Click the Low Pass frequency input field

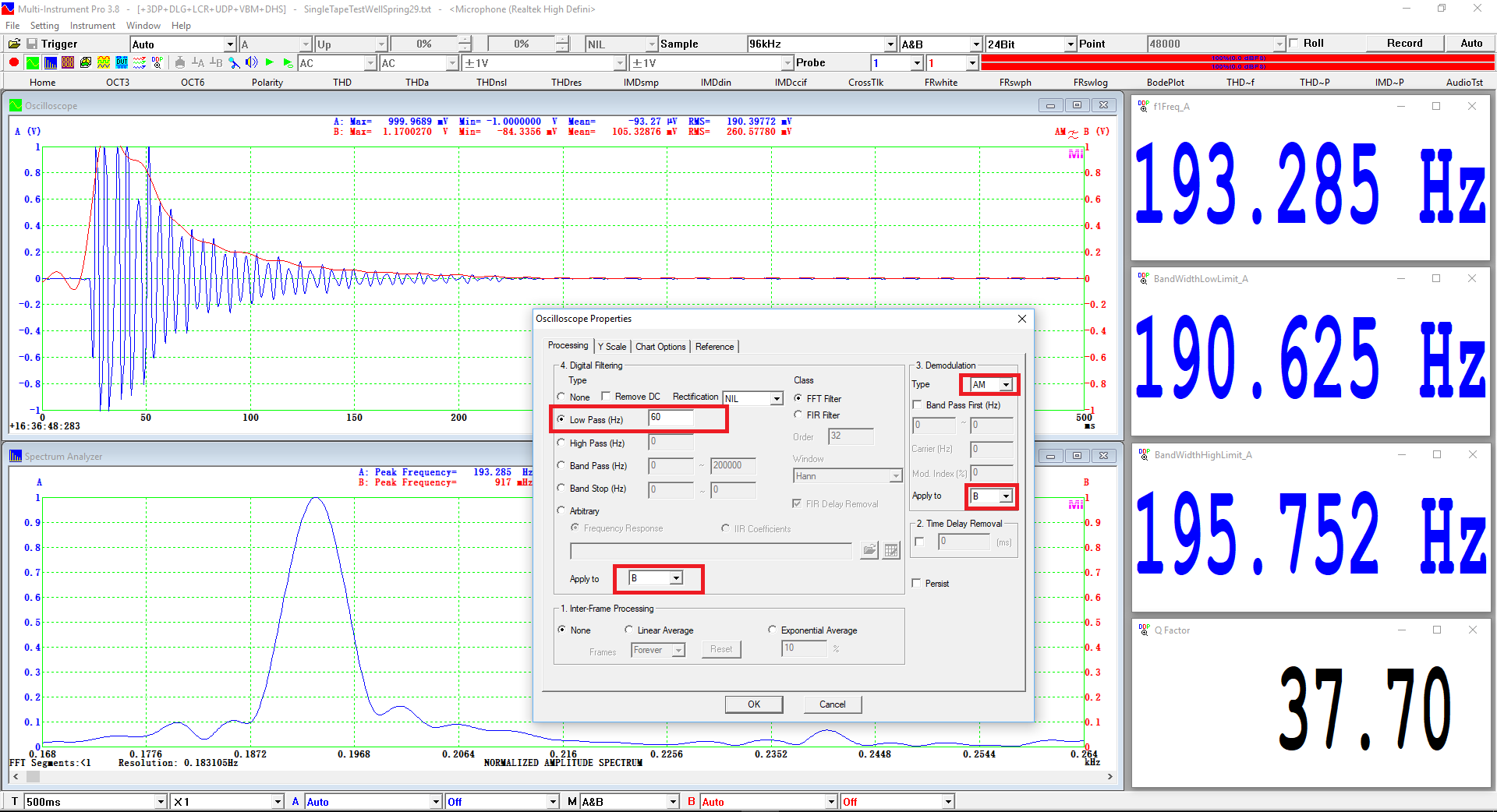[670, 418]
